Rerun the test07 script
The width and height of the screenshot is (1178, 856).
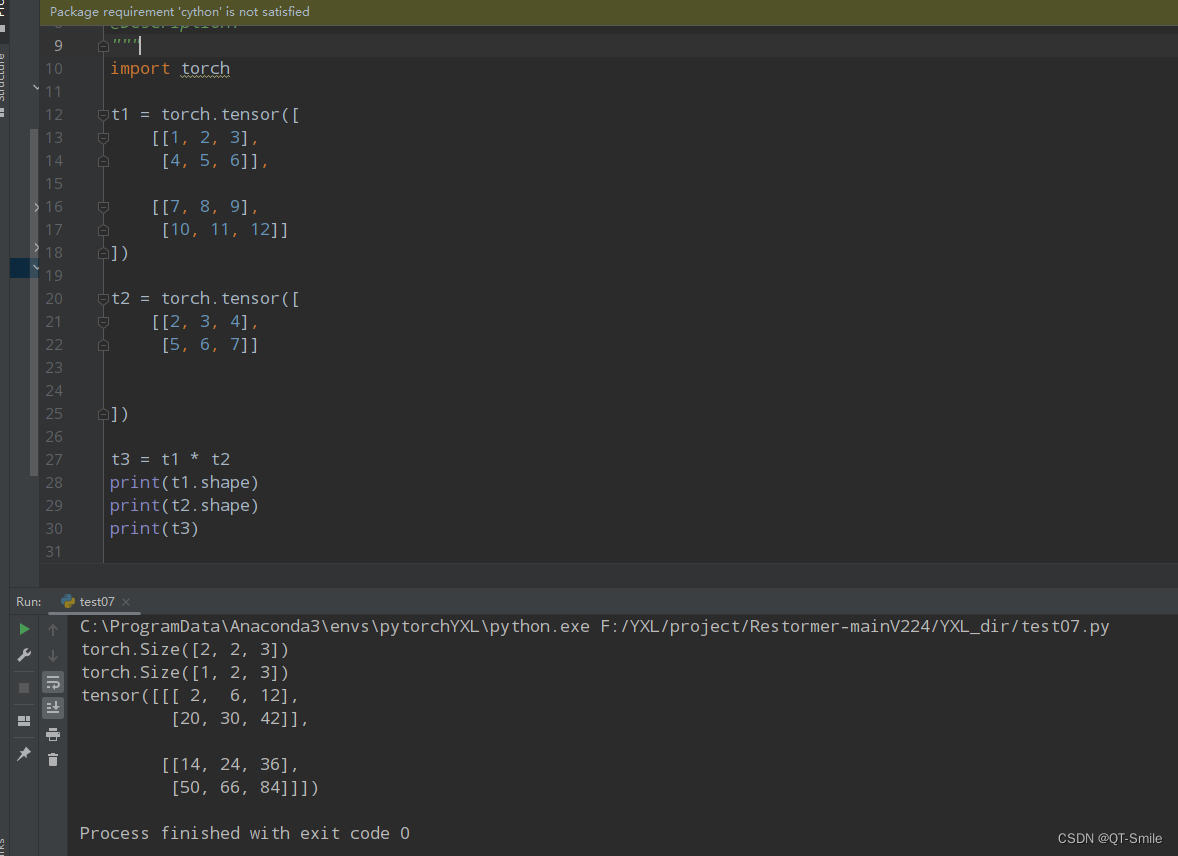click(x=24, y=628)
